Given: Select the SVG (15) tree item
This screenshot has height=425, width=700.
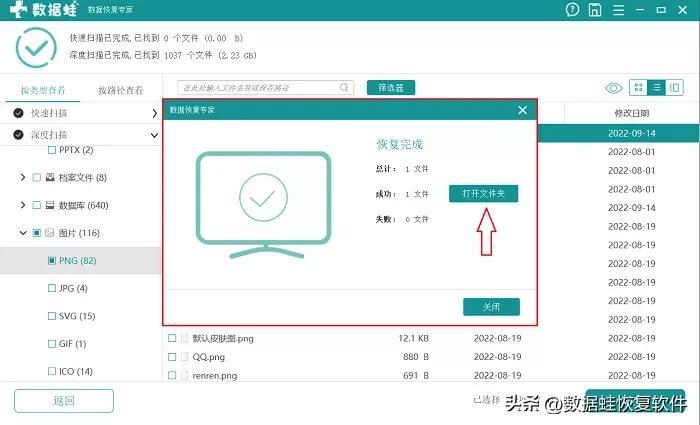Looking at the screenshot, I should click(x=77, y=316).
